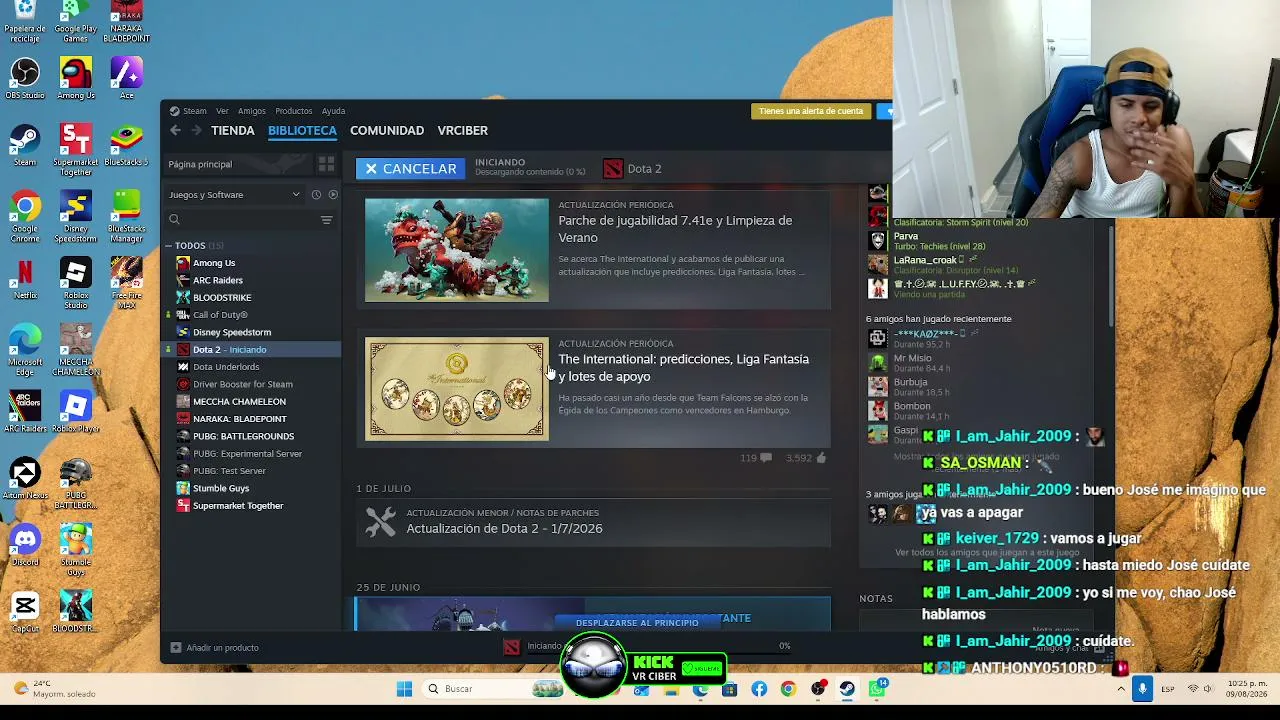The image size is (1280, 720).
Task: Click the microphone icon in system tray
Action: click(1142, 689)
